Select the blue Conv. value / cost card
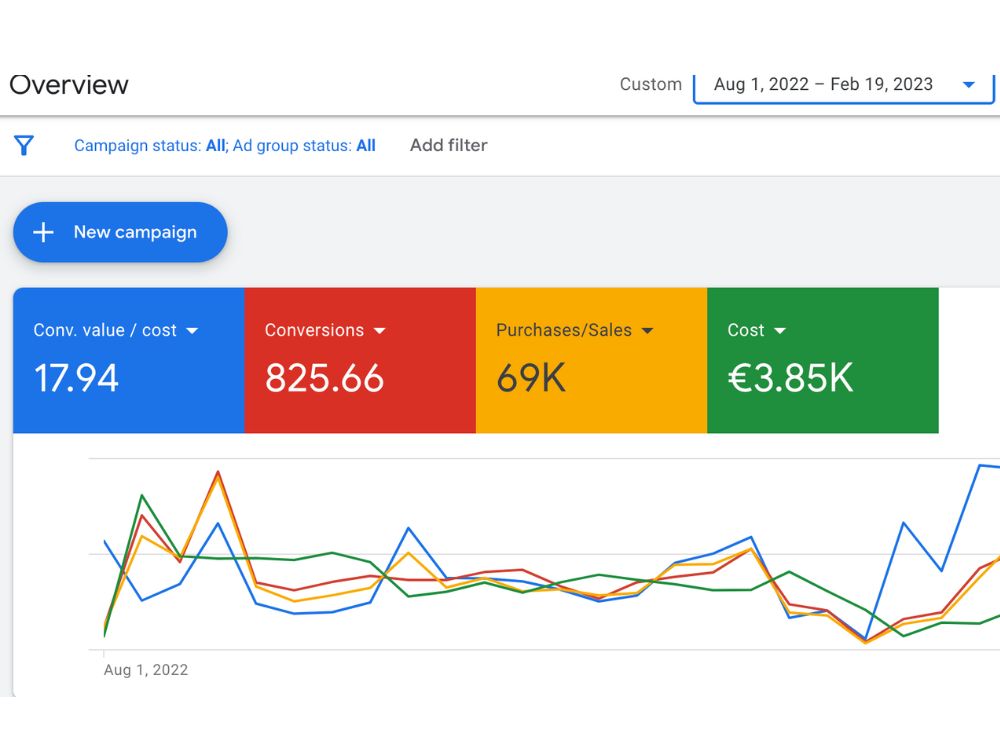The image size is (1000, 750). [x=129, y=360]
